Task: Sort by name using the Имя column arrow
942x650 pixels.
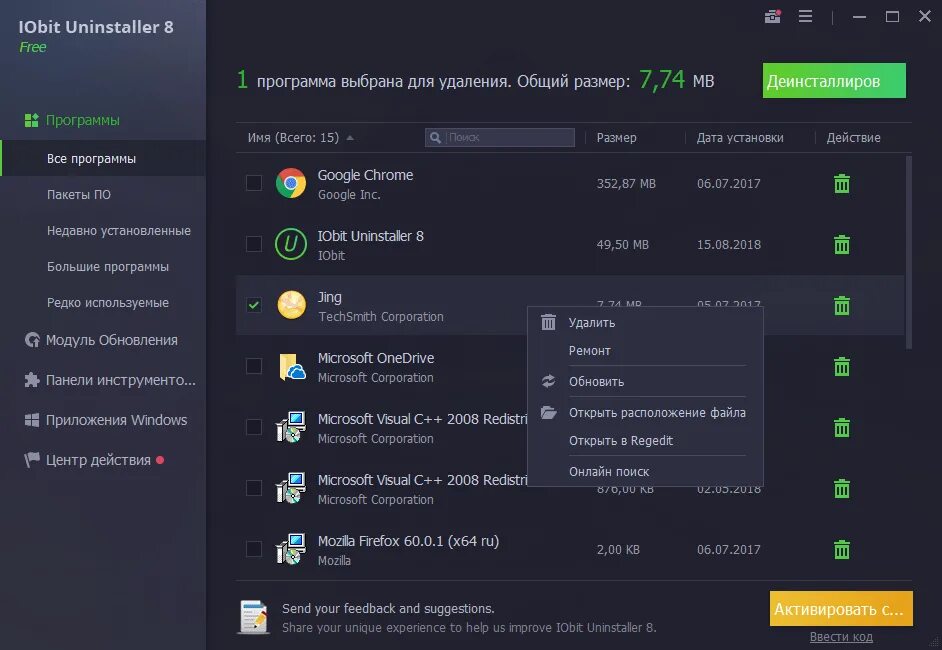Action: pos(350,138)
